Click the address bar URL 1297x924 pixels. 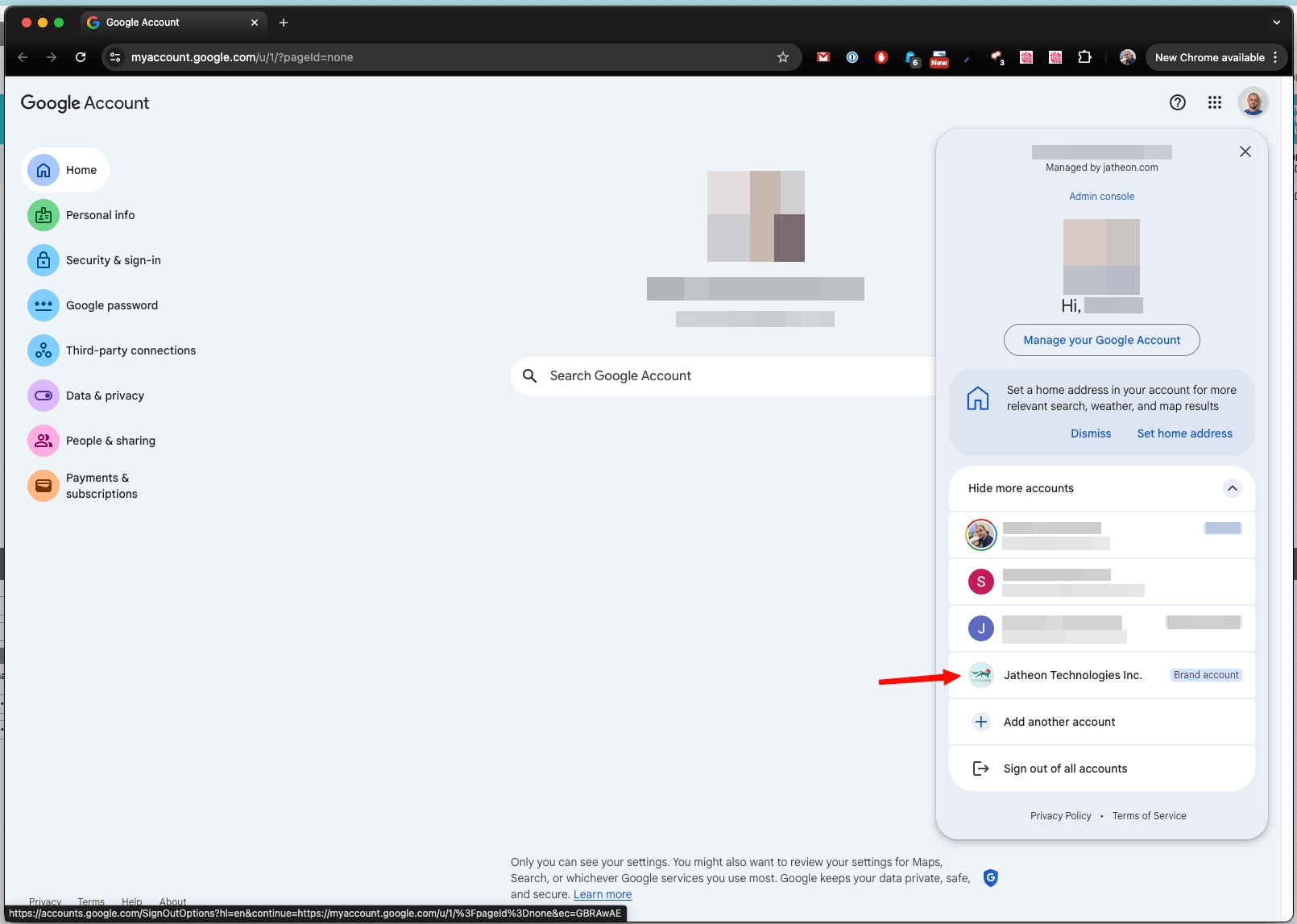pyautogui.click(x=242, y=57)
